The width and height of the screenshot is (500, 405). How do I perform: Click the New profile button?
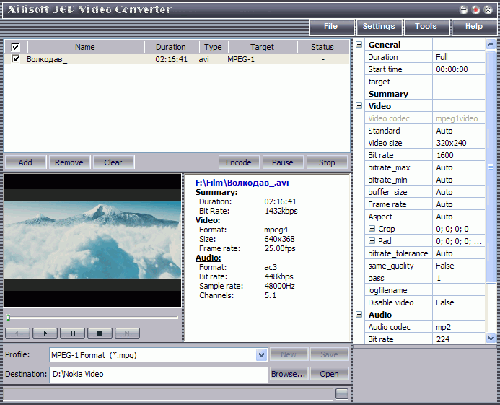(x=288, y=354)
